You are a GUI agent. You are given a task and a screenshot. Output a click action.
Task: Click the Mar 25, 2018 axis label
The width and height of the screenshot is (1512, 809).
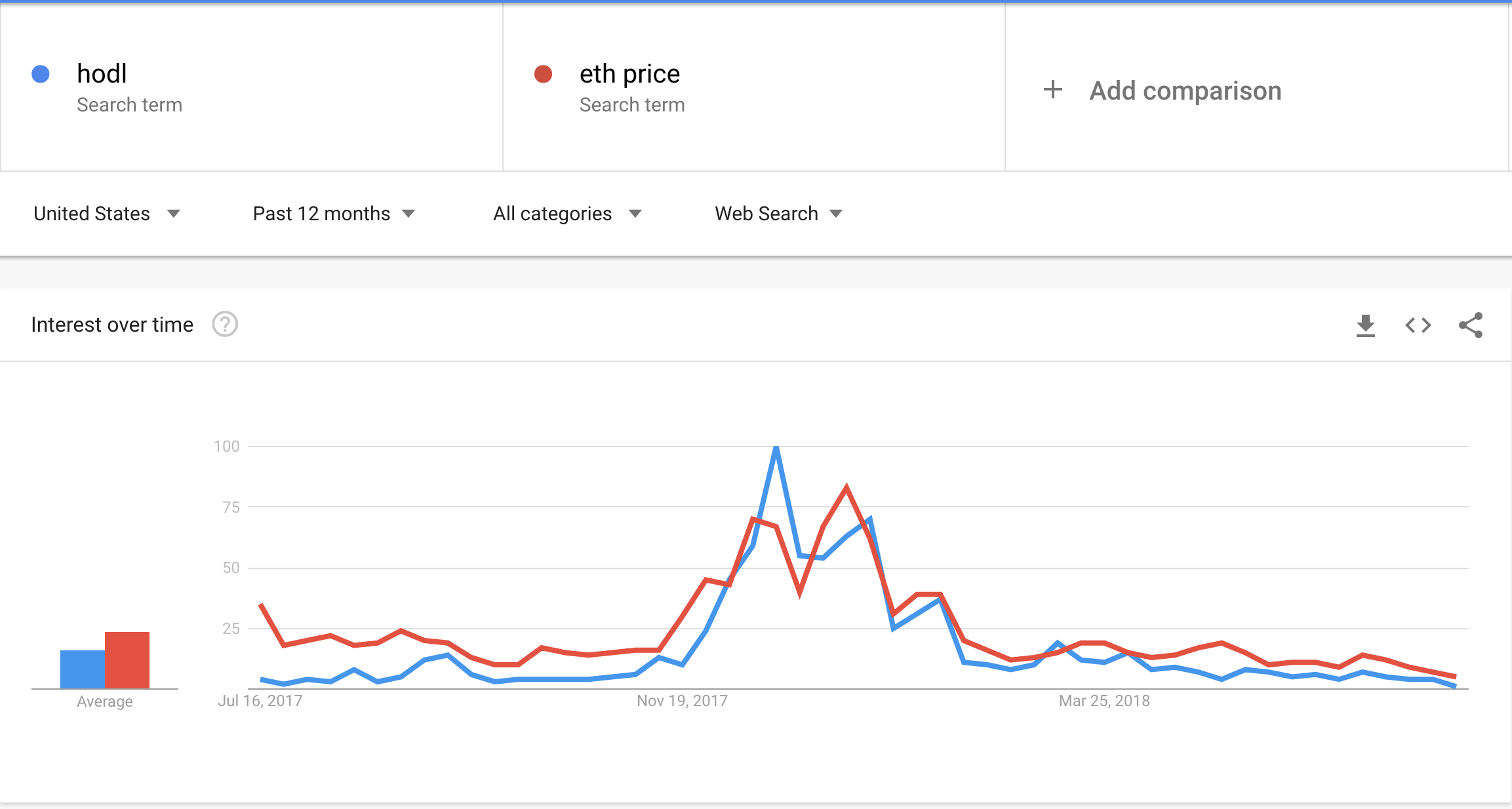1104,701
